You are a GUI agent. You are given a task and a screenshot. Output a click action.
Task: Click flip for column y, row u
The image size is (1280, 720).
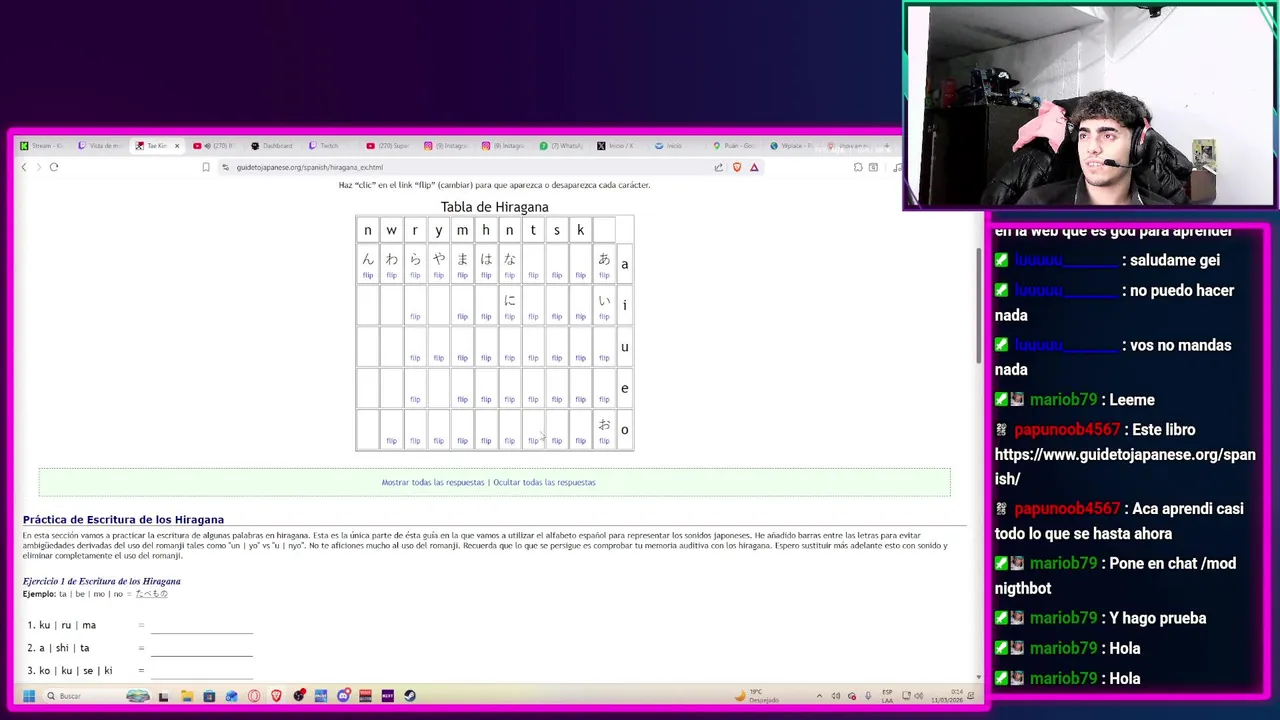pyautogui.click(x=438, y=358)
